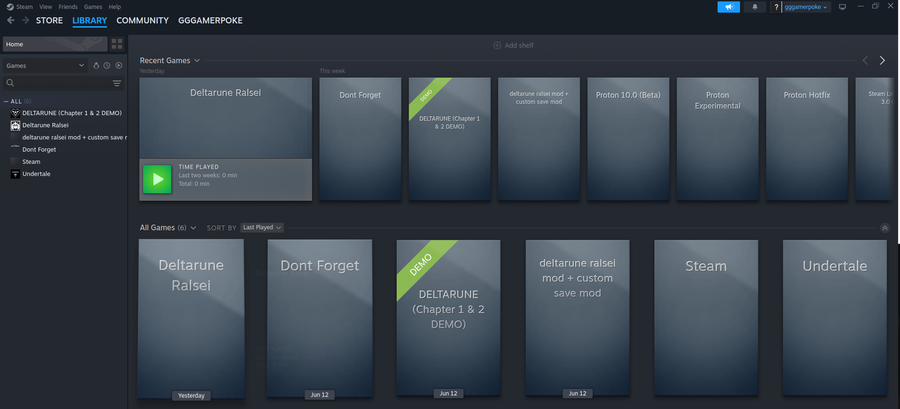
Task: Switch to the STORE tab
Action: pyautogui.click(x=49, y=21)
